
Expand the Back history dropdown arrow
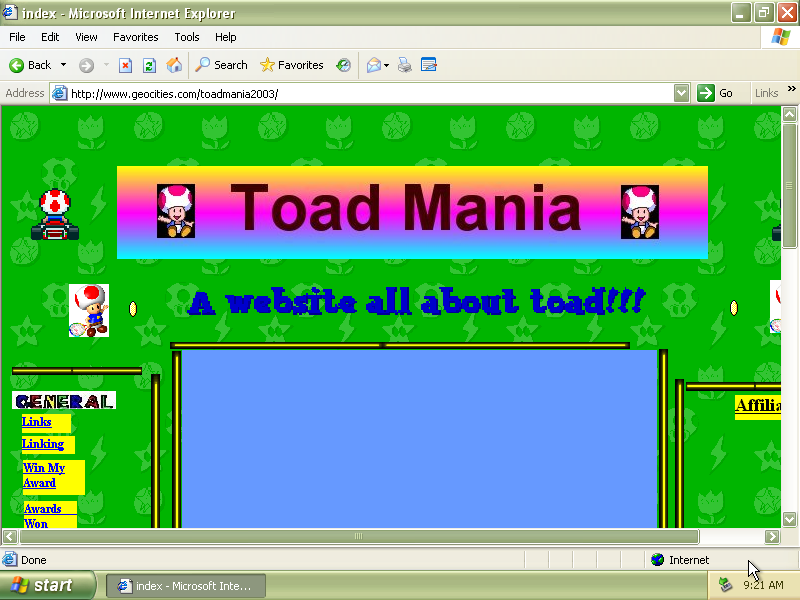(x=63, y=65)
